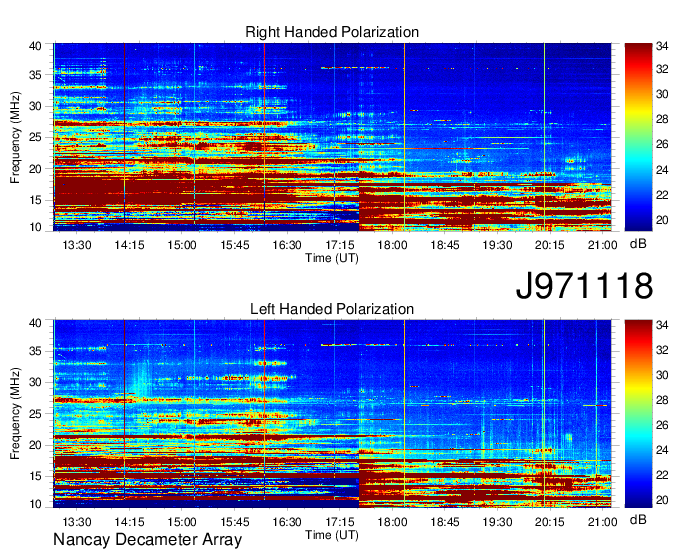Click 16:30 tick on top time axis
680x552 pixels.
tap(287, 245)
